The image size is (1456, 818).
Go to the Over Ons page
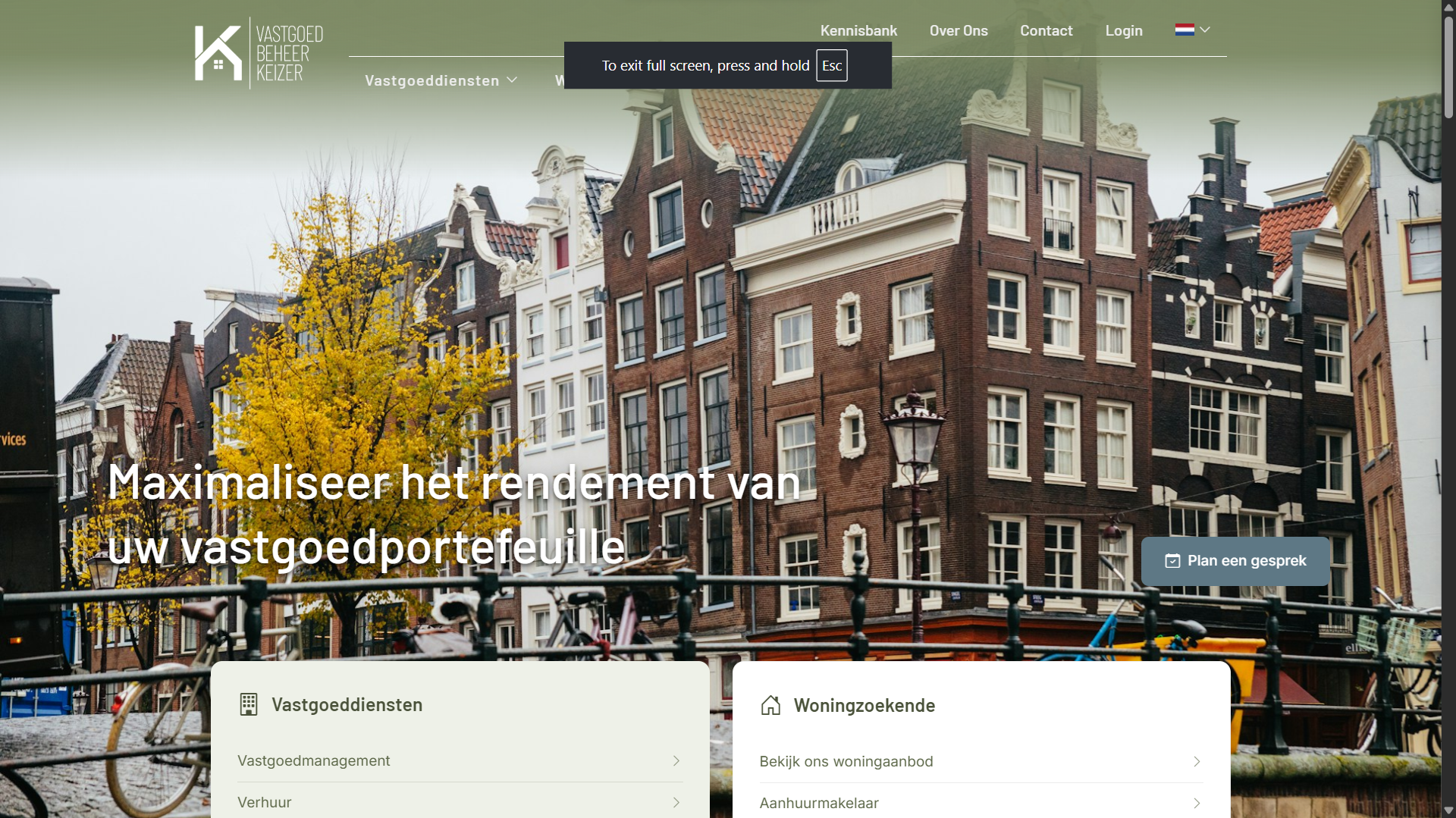click(x=959, y=31)
